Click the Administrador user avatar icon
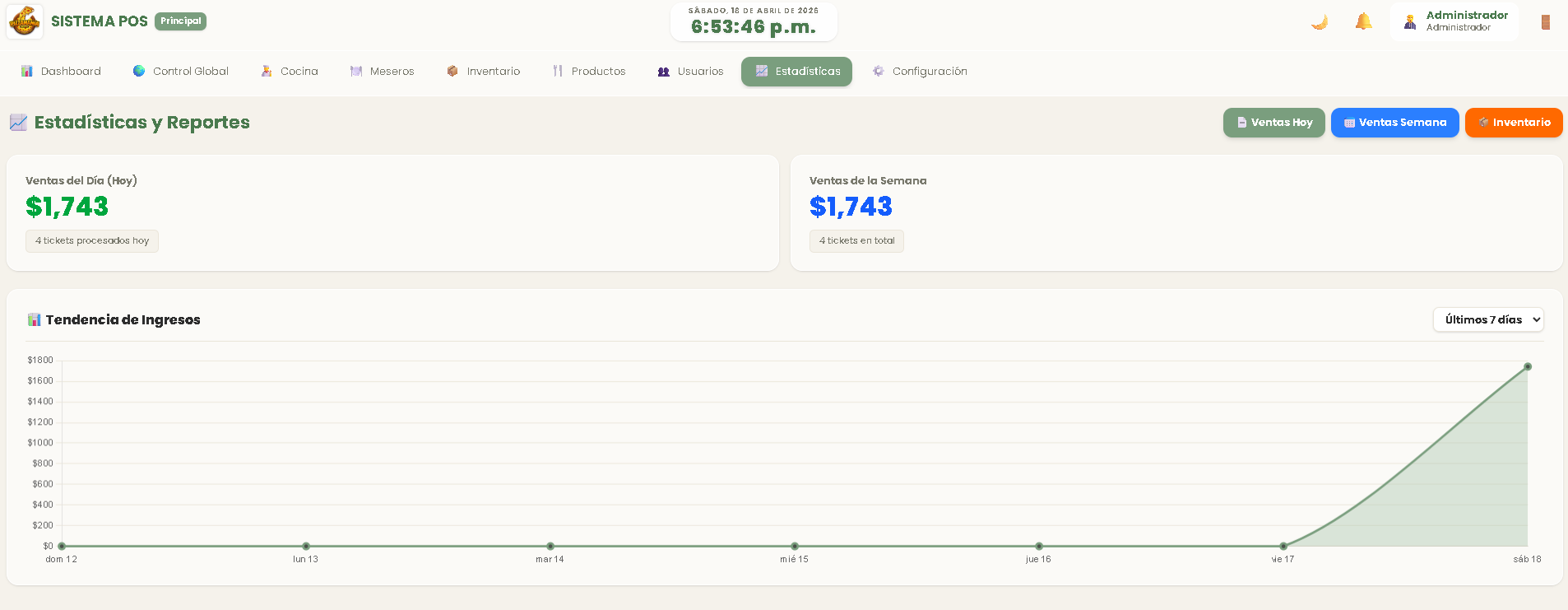The height and width of the screenshot is (610, 1568). coord(1410,22)
